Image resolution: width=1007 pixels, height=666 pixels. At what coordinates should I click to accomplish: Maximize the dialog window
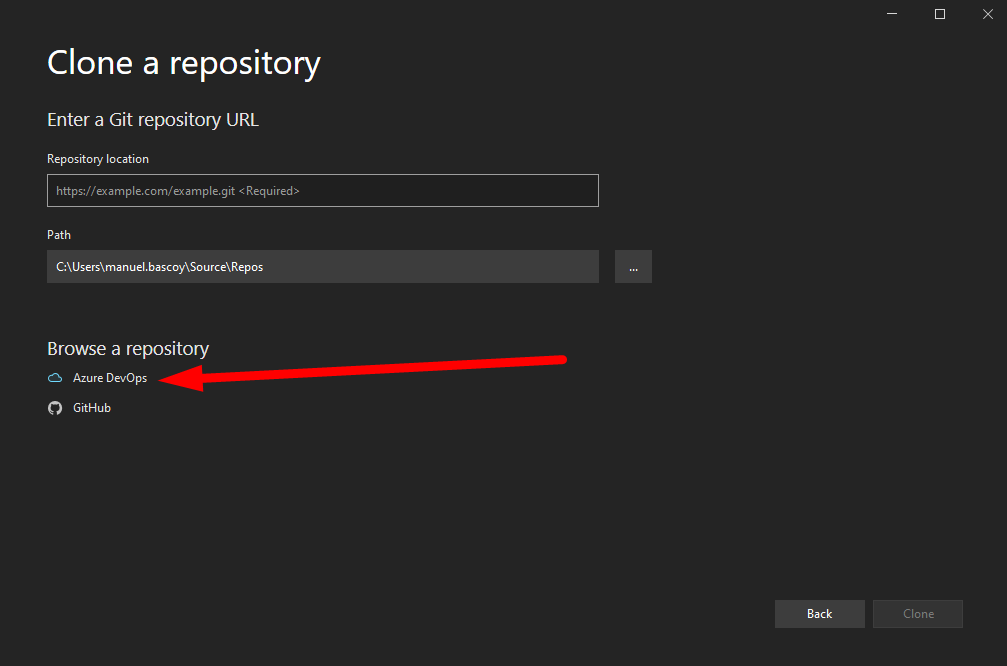point(940,14)
